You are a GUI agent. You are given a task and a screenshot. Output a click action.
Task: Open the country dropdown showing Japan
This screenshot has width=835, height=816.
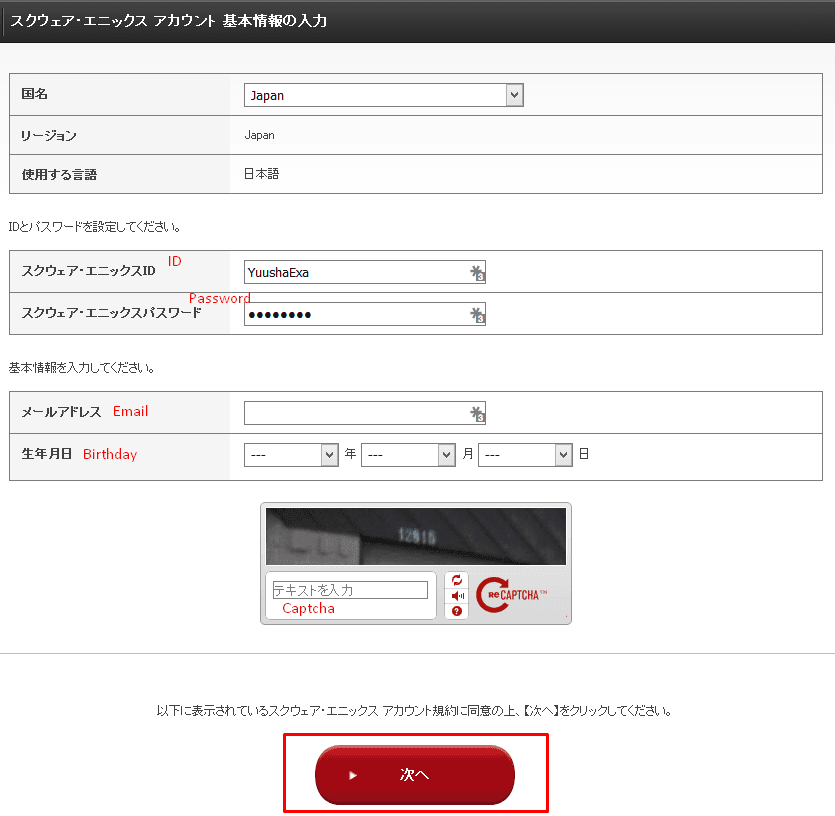383,95
